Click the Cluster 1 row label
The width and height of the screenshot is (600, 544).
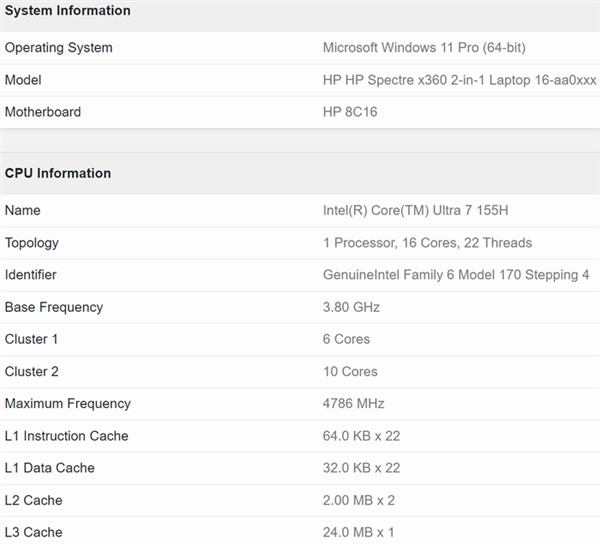tap(32, 339)
